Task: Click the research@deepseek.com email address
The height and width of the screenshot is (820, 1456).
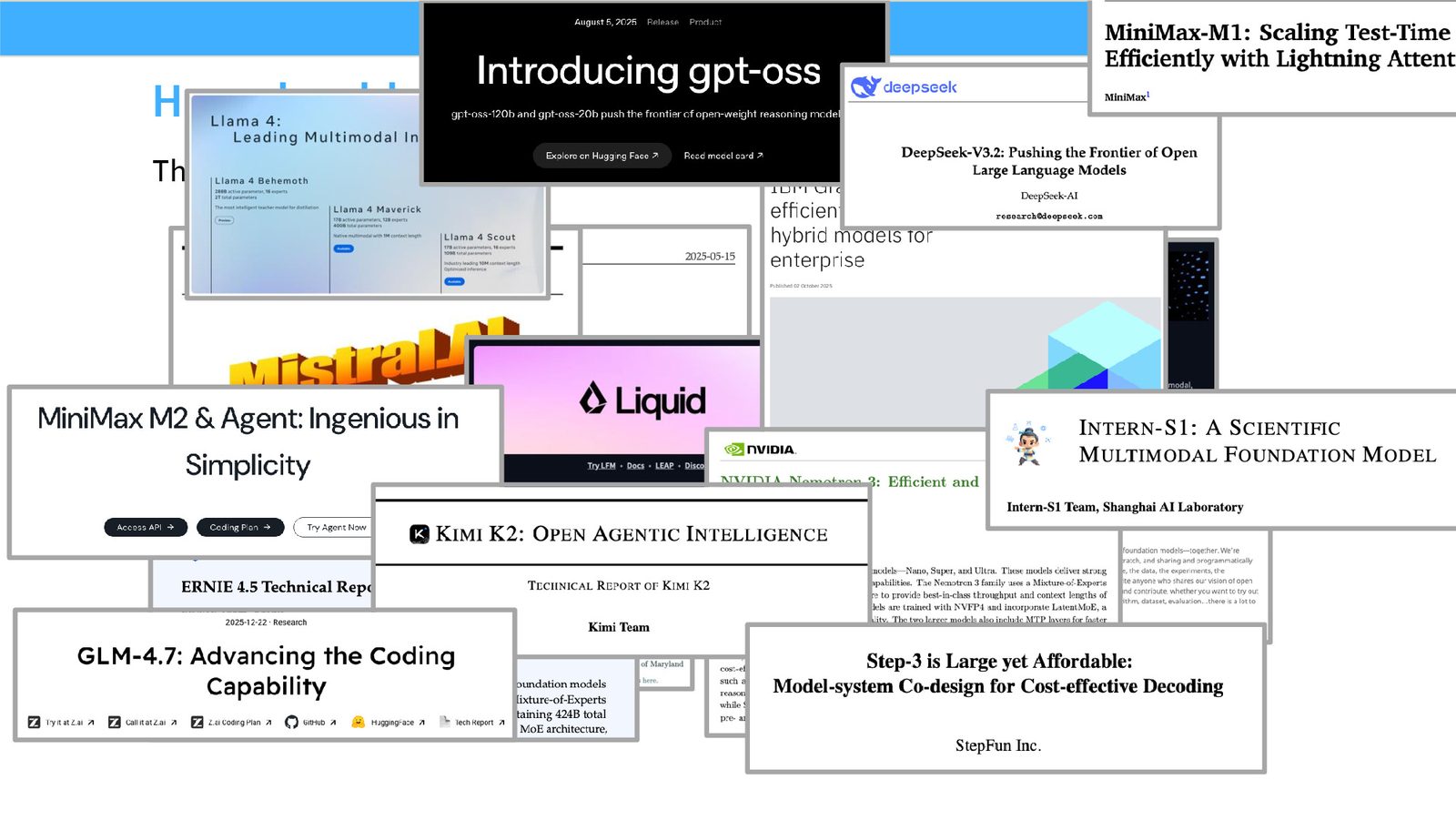Action: 1049,217
